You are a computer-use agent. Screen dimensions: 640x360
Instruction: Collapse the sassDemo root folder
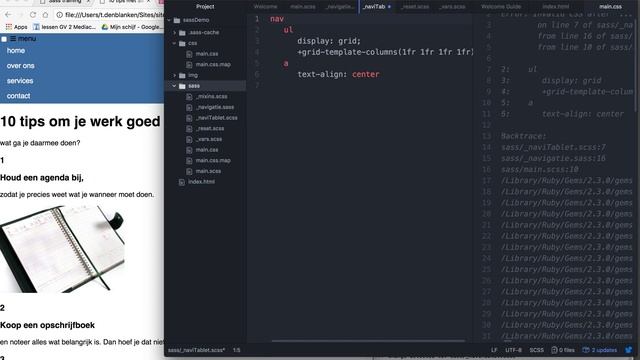[169, 20]
